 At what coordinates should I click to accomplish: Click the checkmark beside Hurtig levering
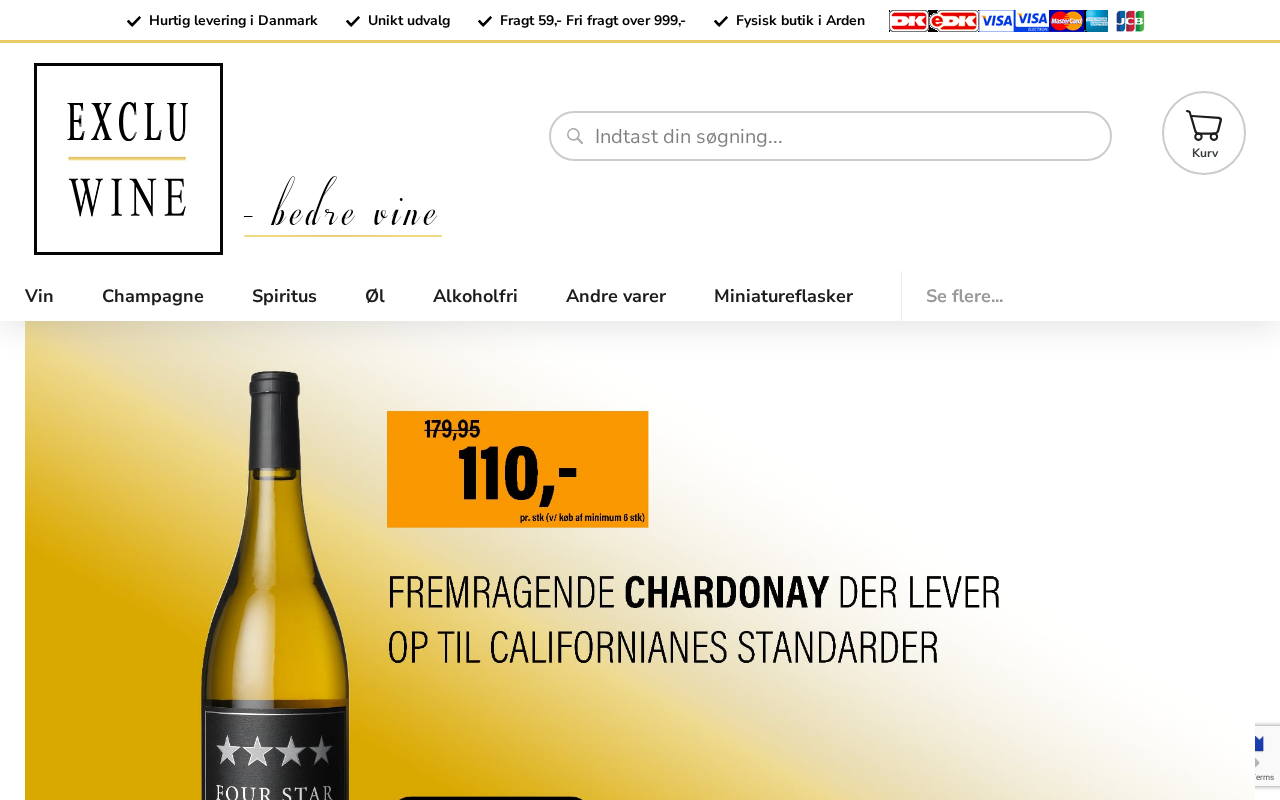click(134, 21)
